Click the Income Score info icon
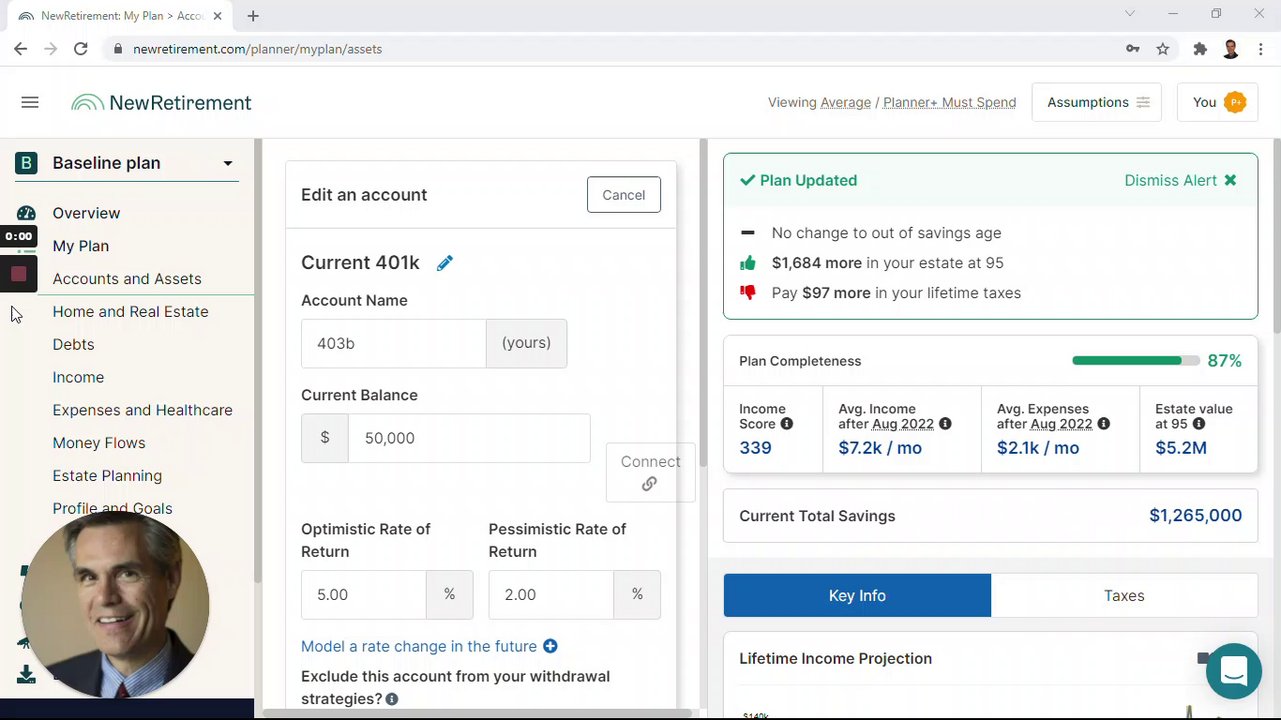1281x720 pixels. point(787,424)
